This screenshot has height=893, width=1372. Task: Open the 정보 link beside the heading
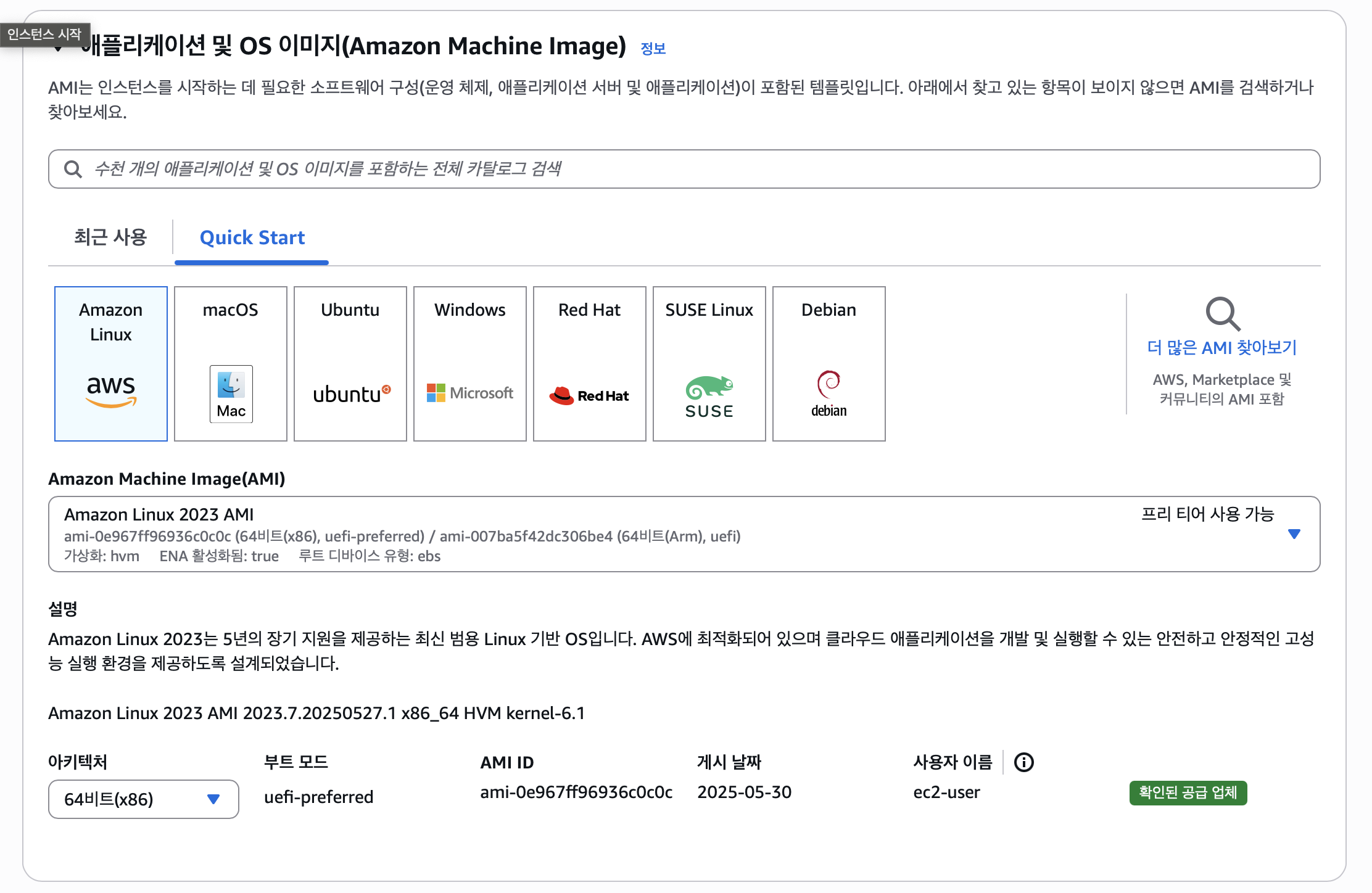coord(653,49)
